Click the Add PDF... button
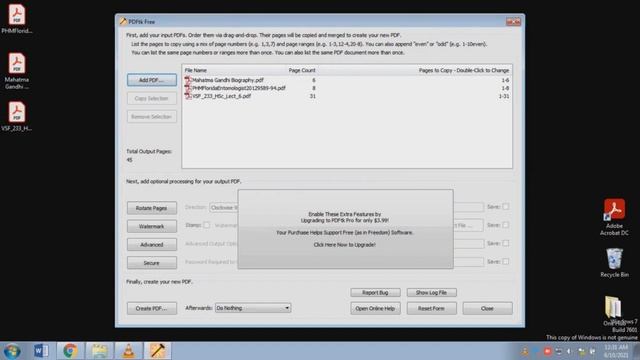 151,80
